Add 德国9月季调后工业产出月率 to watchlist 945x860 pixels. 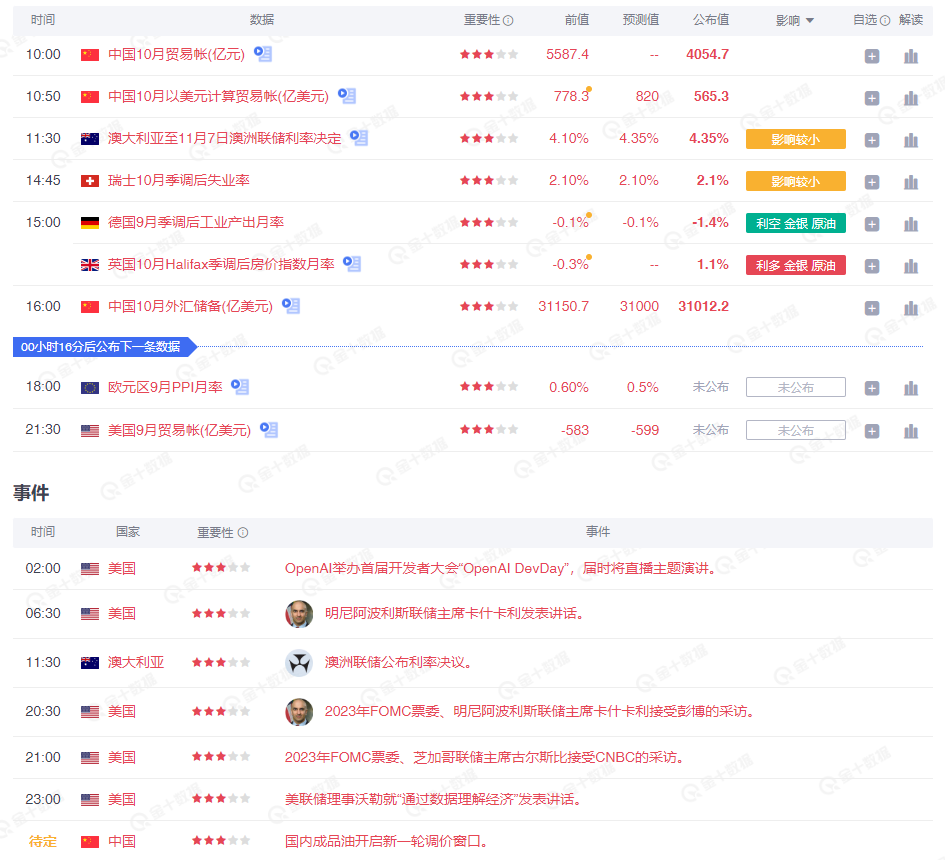(871, 223)
